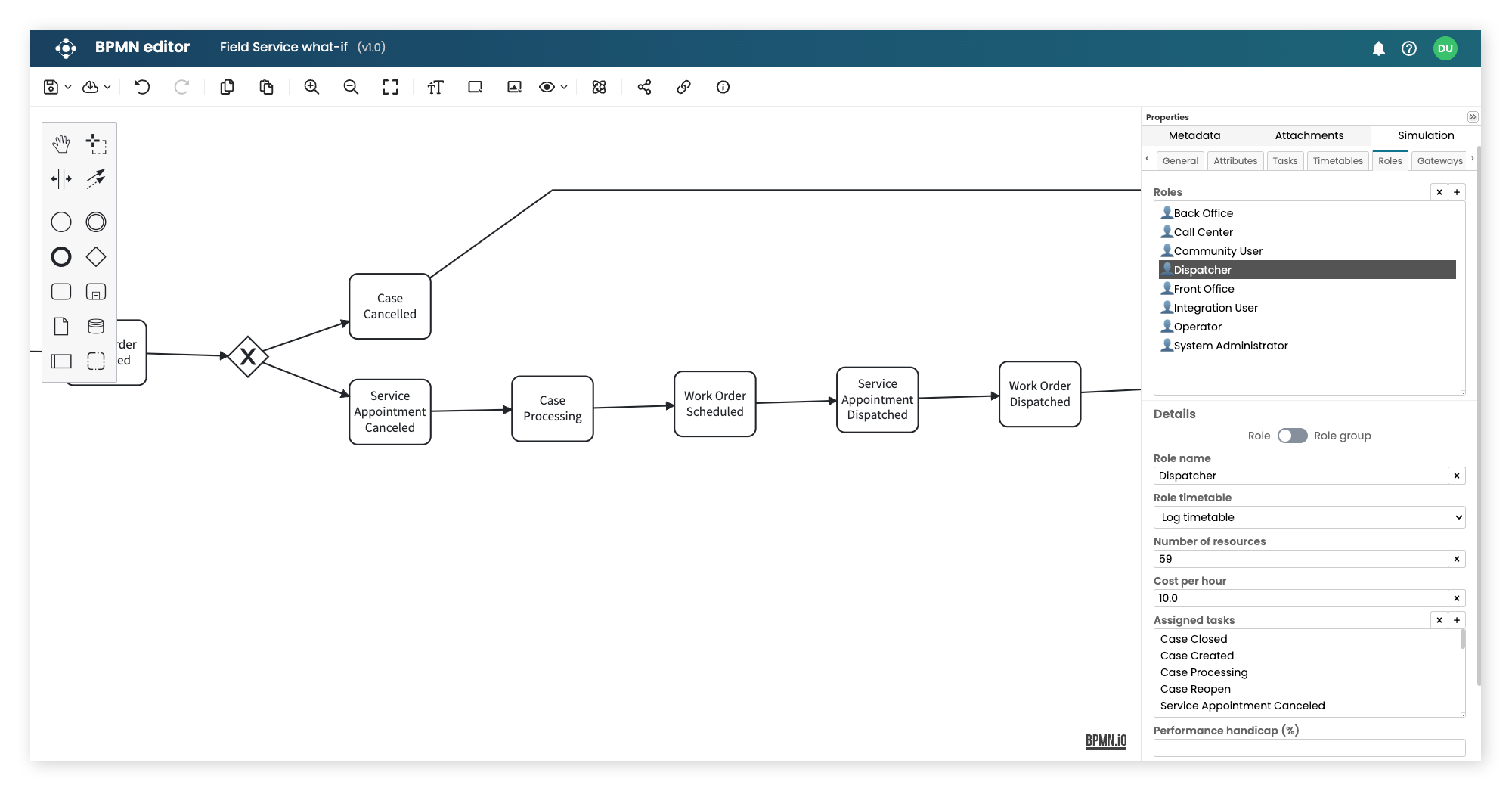Select the Task rectangle creation tool
The image size is (1512, 791).
coord(60,291)
